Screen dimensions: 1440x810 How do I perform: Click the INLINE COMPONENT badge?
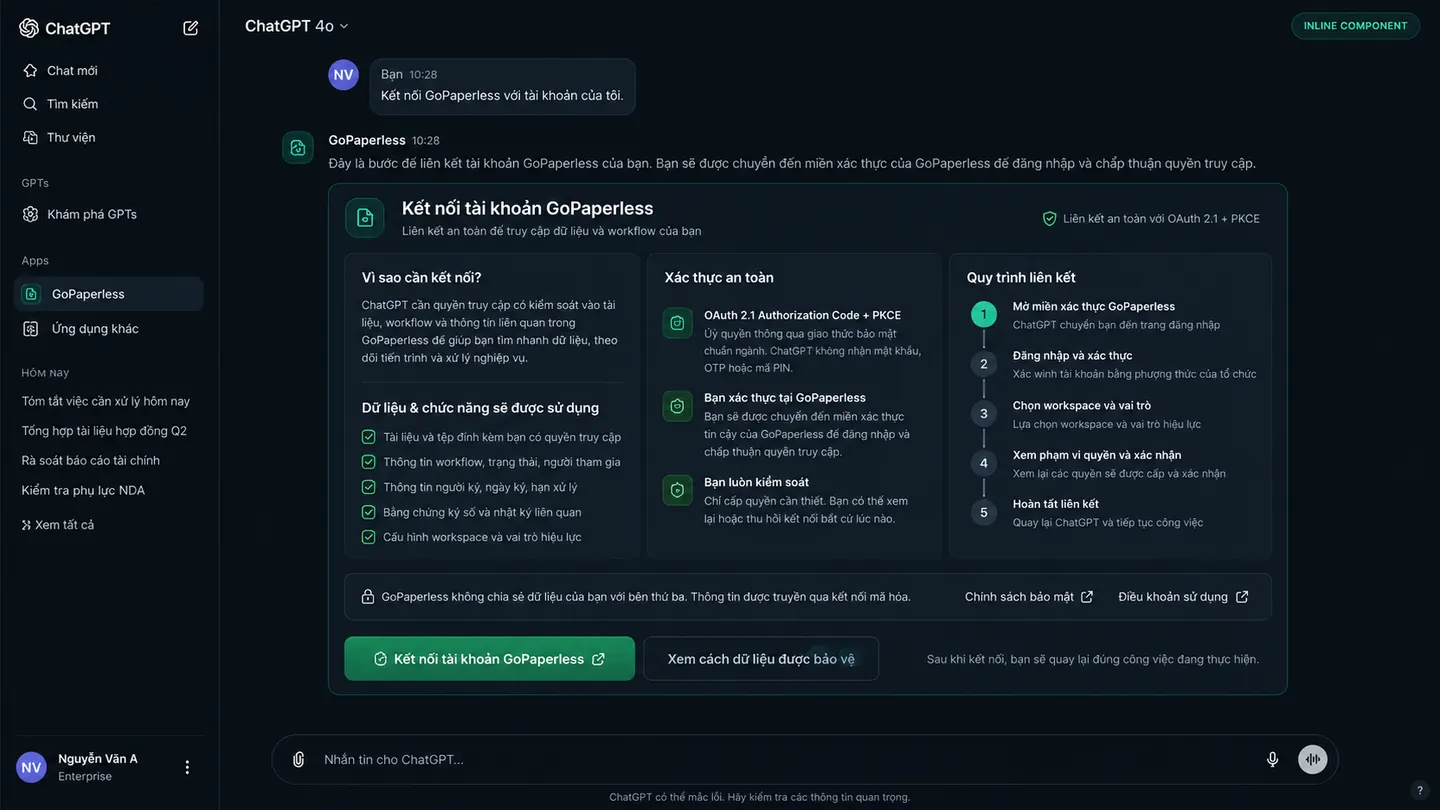click(x=1355, y=26)
